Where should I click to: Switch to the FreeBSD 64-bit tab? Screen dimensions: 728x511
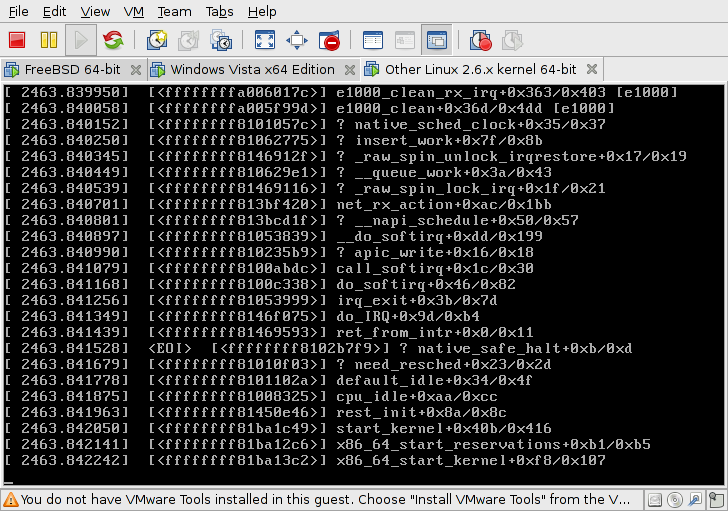click(x=72, y=70)
